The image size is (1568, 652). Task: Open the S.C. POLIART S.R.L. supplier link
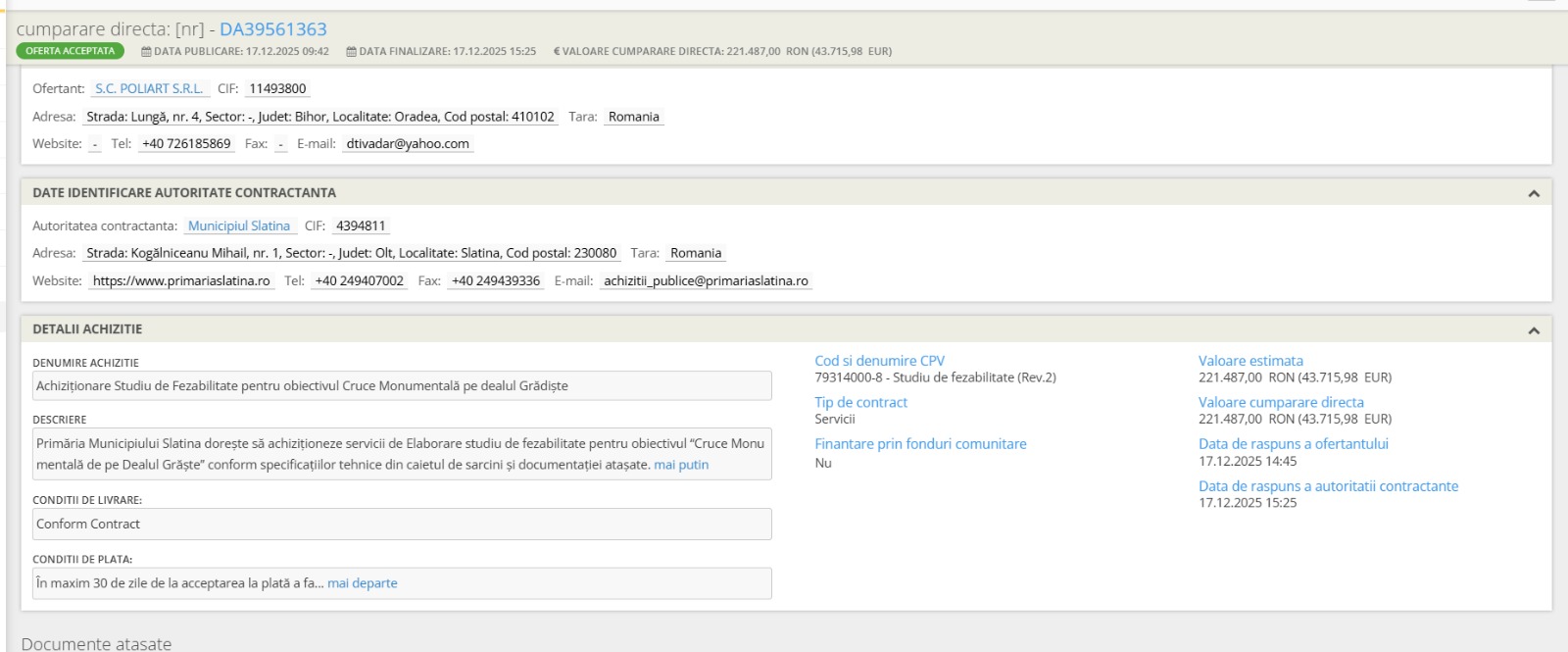[149, 88]
